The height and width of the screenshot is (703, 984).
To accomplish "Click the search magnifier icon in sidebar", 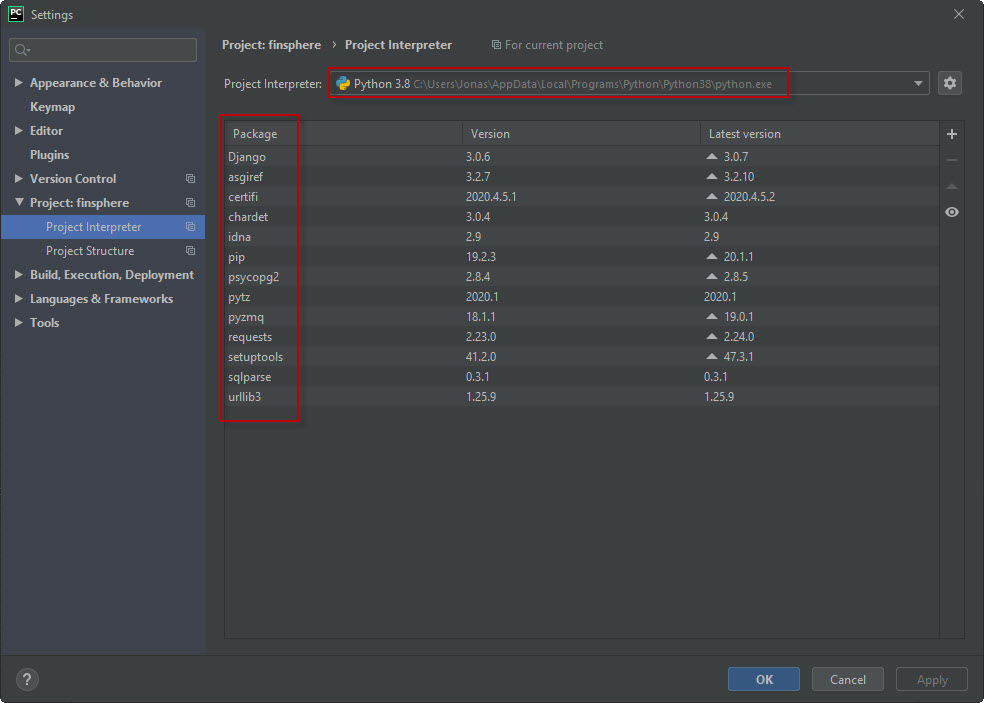I will coord(22,50).
